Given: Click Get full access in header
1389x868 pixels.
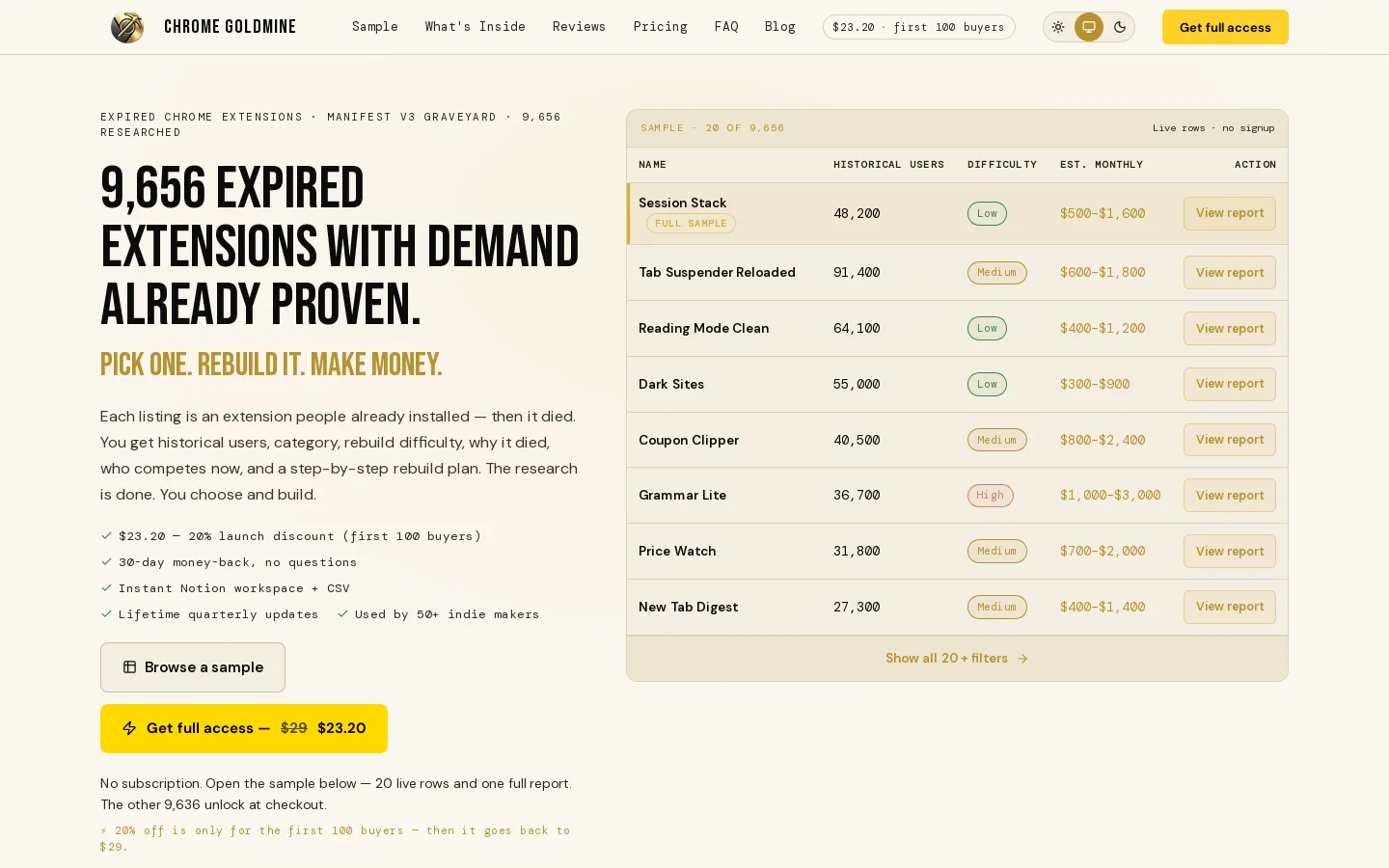Looking at the screenshot, I should click(x=1225, y=27).
